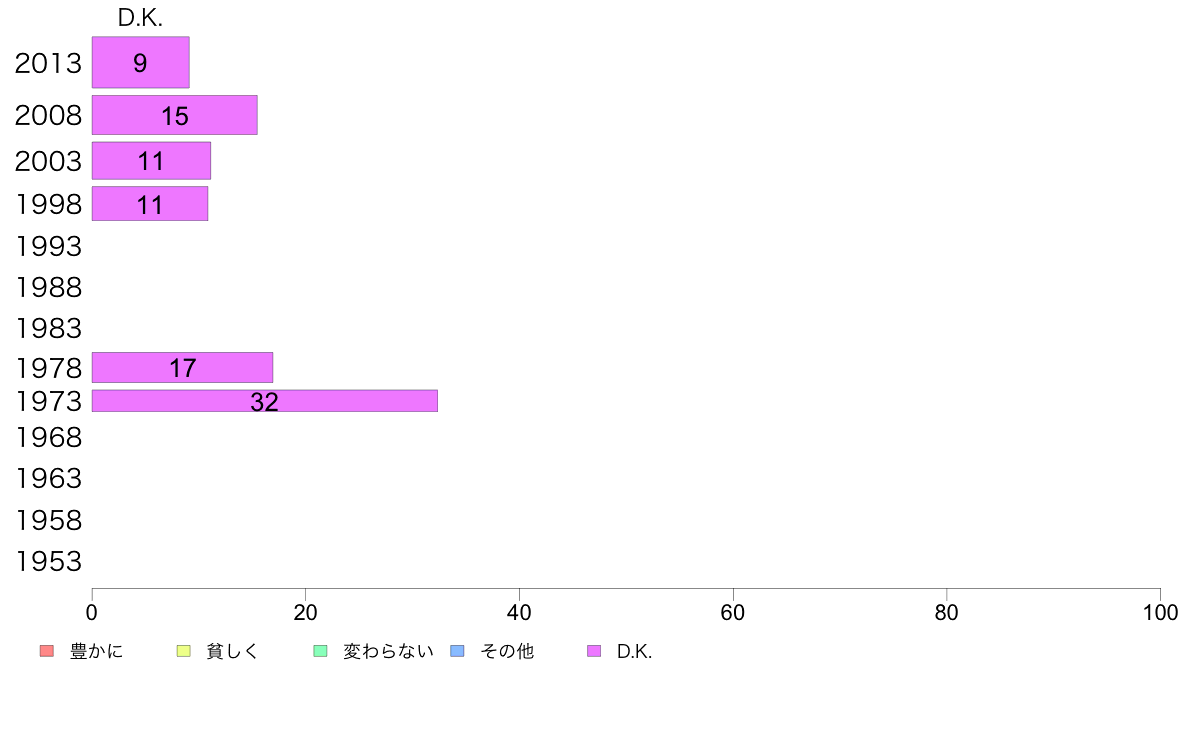Select the 1973 bar showing 32
Viewport: 1188px width, 736px height.
265,401
